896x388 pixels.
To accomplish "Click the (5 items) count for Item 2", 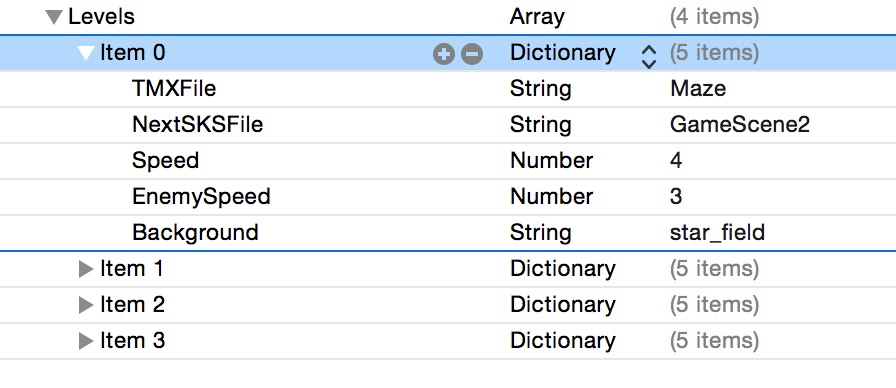I will [x=714, y=305].
